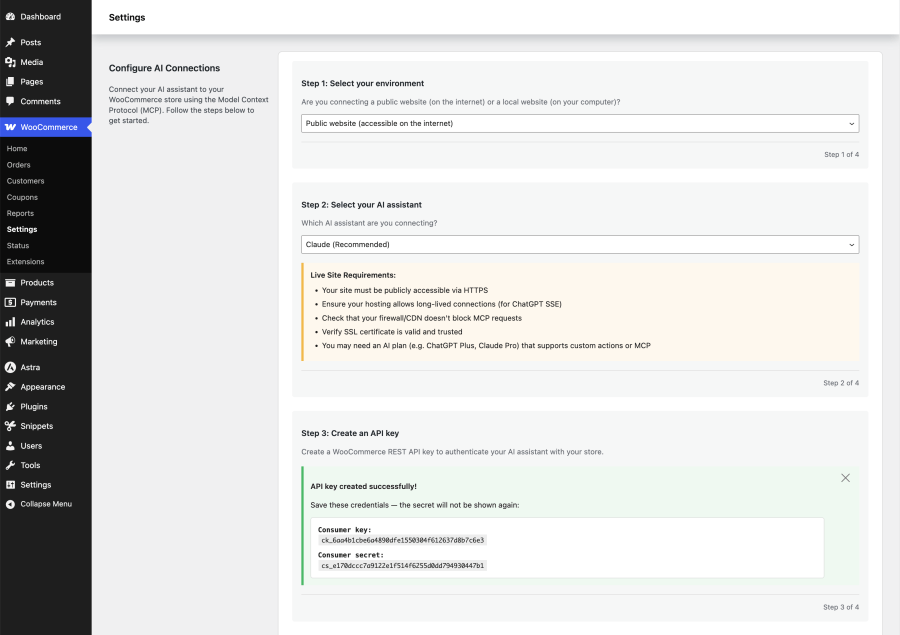Image resolution: width=900 pixels, height=635 pixels.
Task: Click the 'Step 3: Create an API key' heading
Action: (350, 433)
